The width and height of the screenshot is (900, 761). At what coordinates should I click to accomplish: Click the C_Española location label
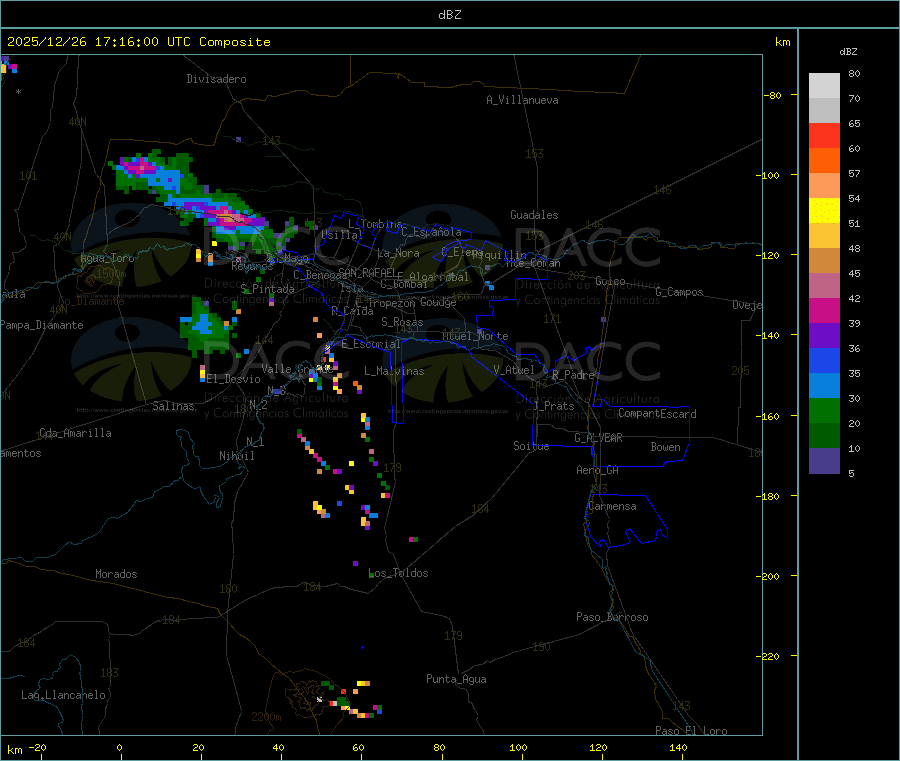[x=432, y=232]
